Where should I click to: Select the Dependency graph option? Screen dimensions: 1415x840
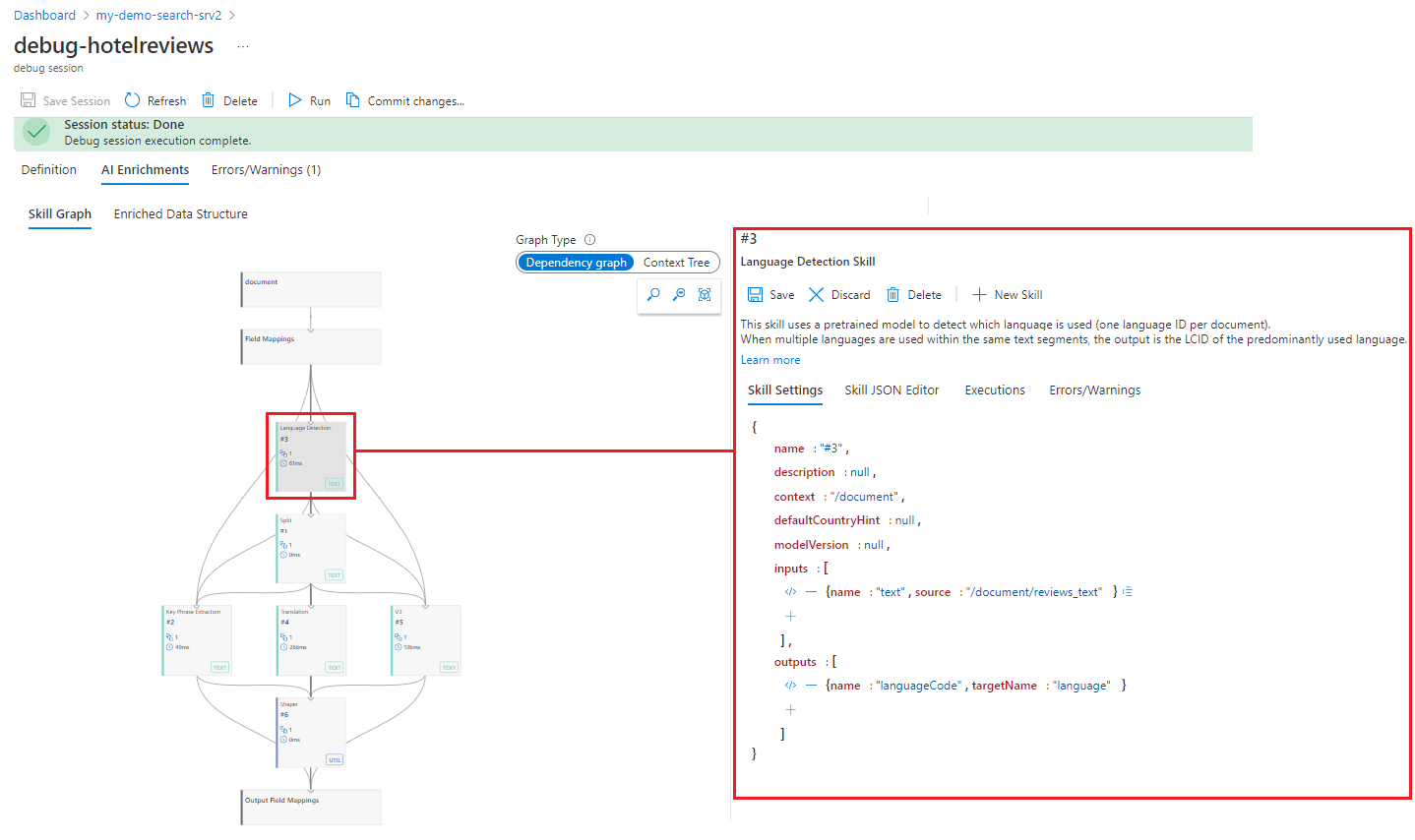point(576,263)
